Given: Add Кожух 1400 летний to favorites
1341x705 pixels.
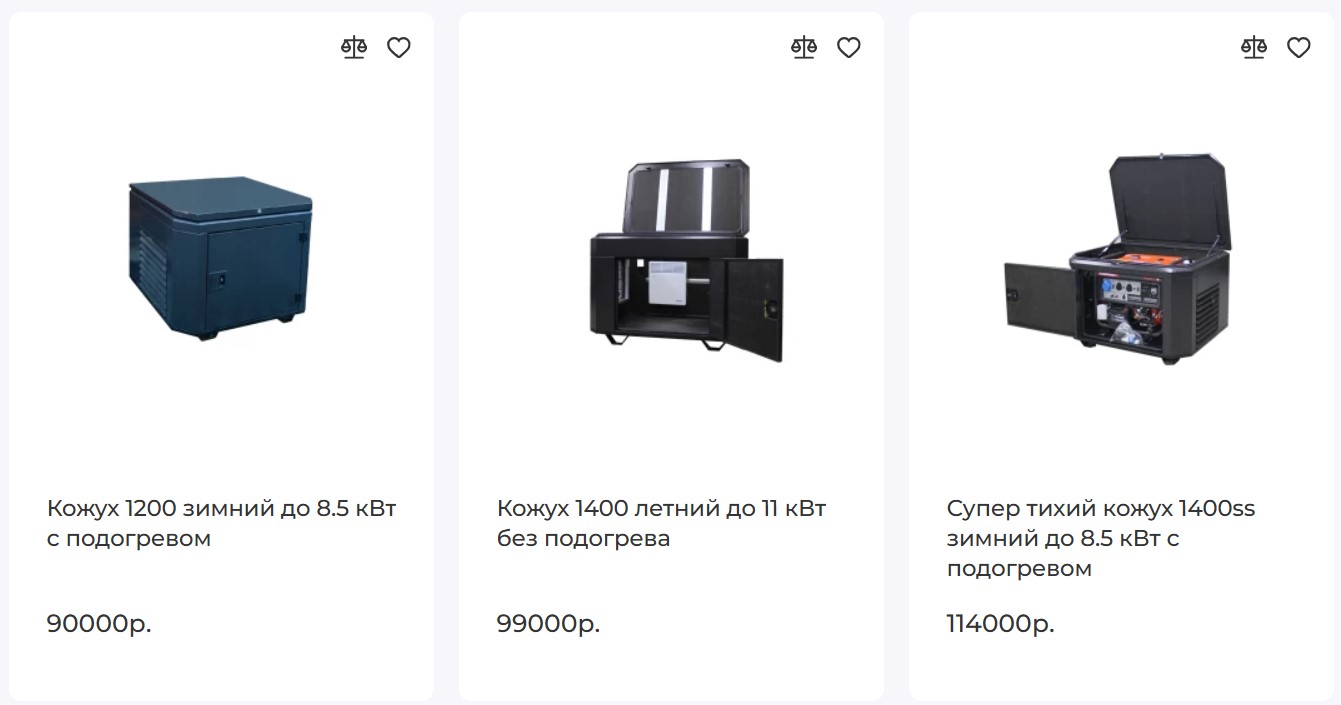Looking at the screenshot, I should click(x=849, y=47).
